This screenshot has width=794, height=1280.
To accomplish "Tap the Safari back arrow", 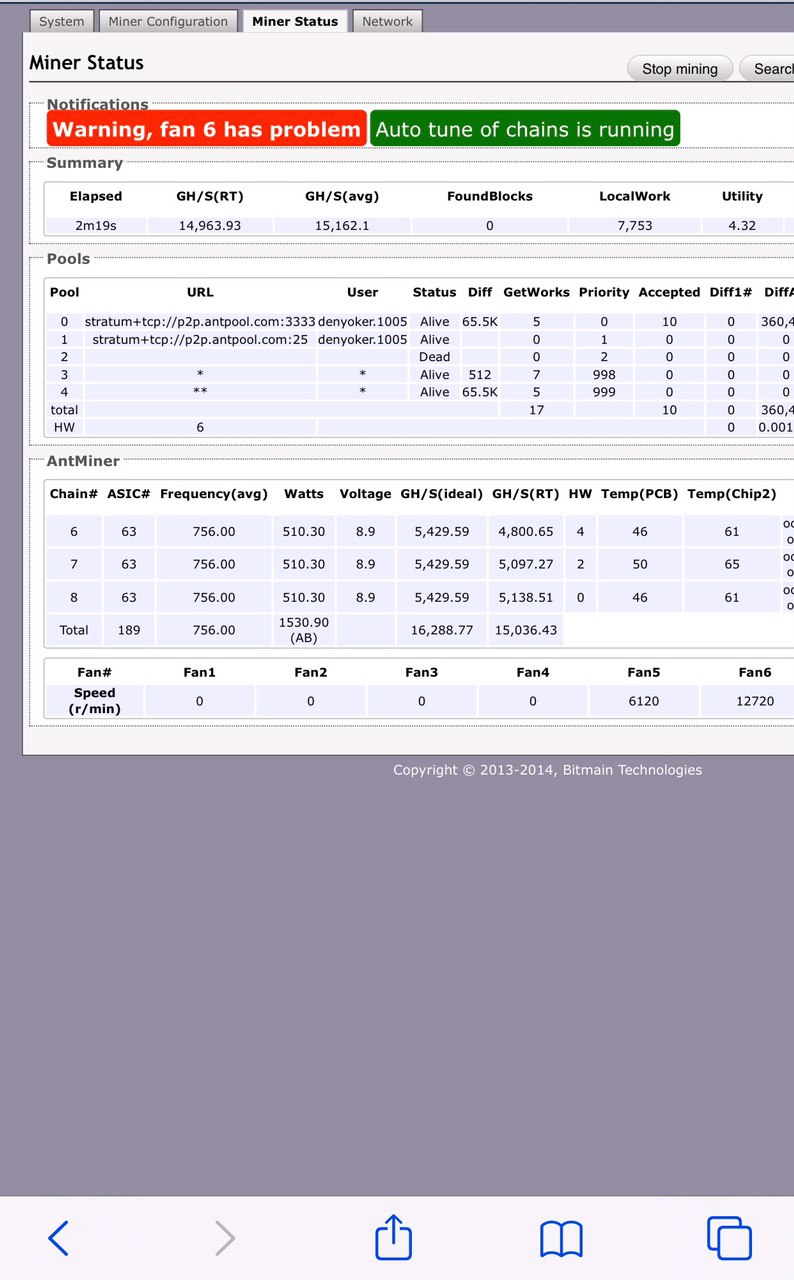I will pyautogui.click(x=59, y=1238).
